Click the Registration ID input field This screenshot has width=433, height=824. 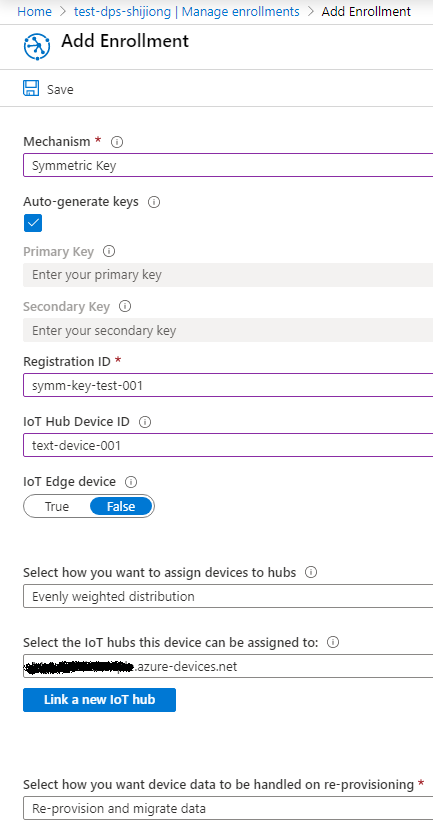[x=228, y=385]
